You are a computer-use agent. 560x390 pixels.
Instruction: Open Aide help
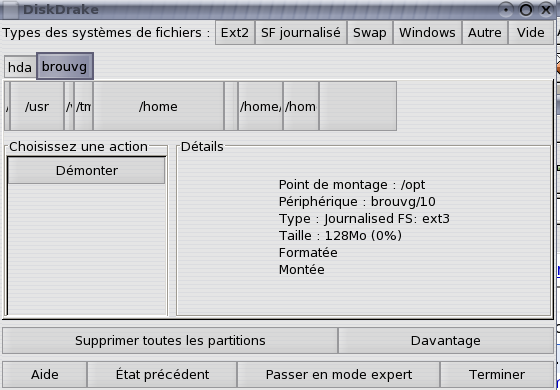[45, 375]
